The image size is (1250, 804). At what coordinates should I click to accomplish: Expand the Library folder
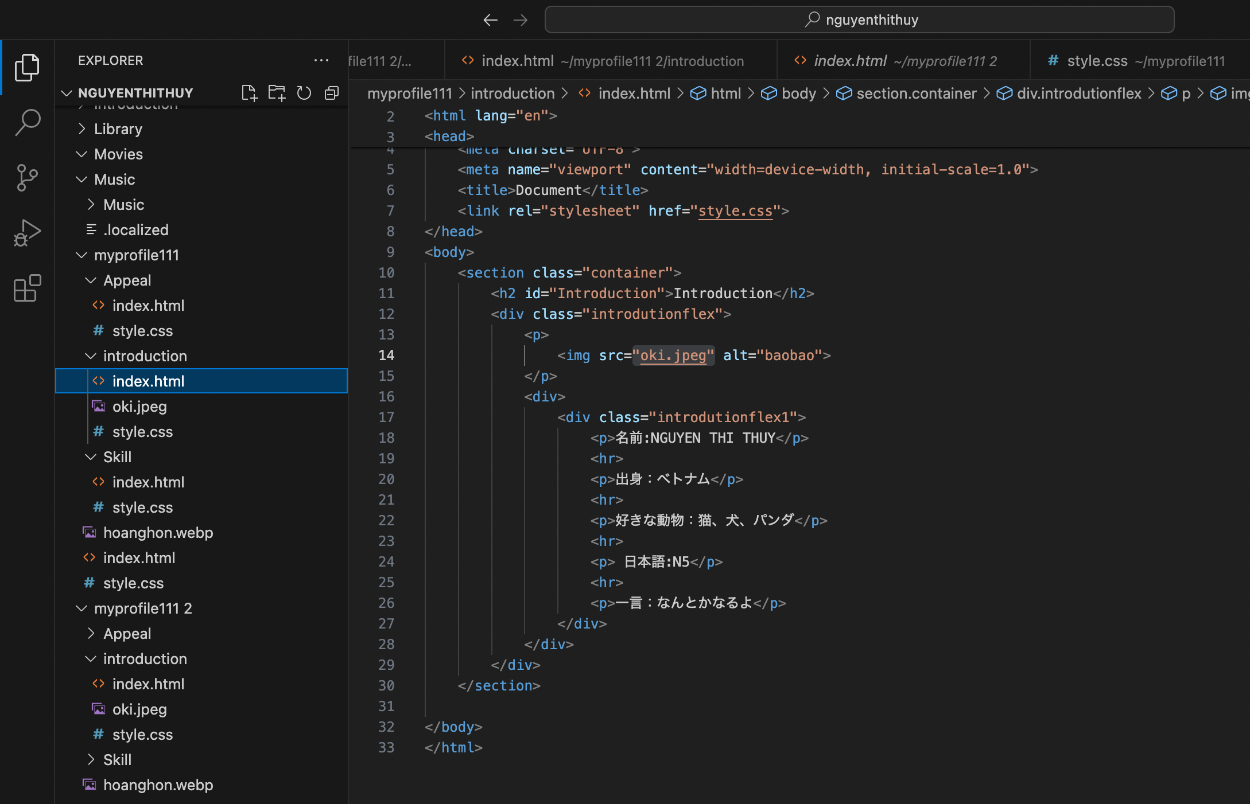[117, 129]
